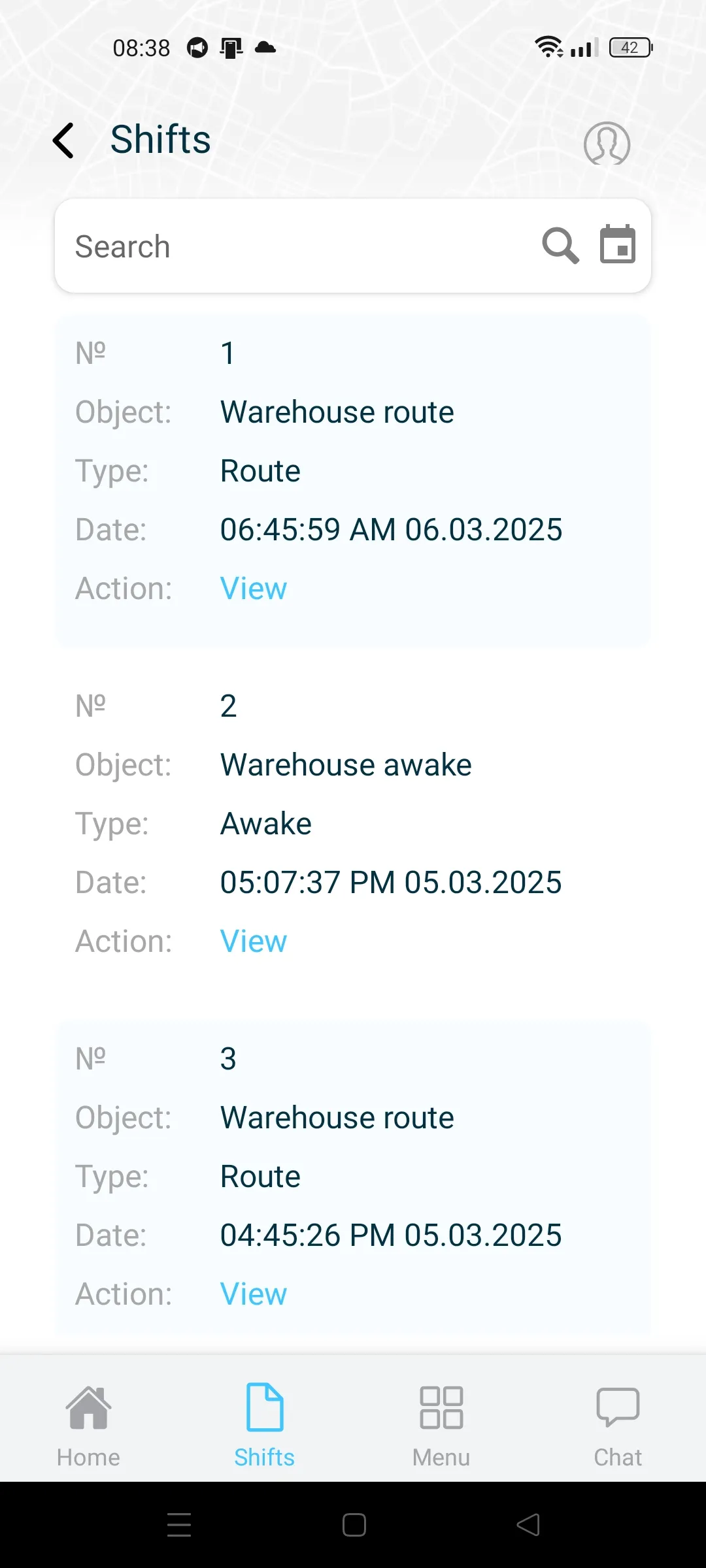This screenshot has height=1568, width=706.
Task: Tap Android back triangle navigation button
Action: (528, 1525)
